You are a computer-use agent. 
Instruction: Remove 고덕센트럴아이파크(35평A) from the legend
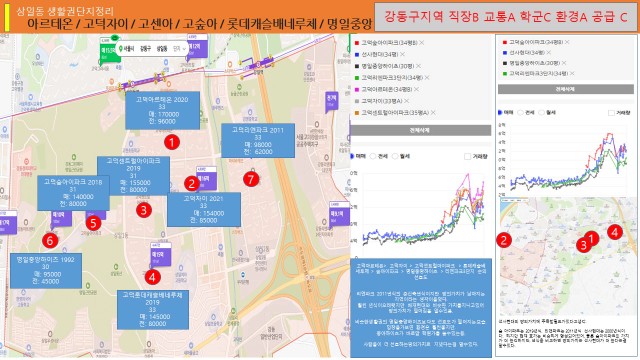(433, 113)
